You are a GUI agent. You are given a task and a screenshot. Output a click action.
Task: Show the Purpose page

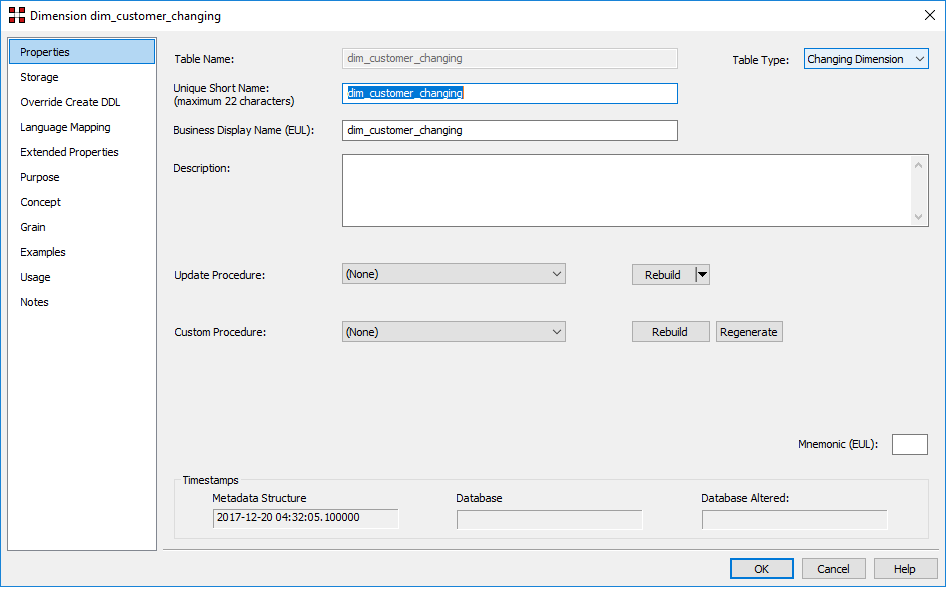(x=40, y=177)
